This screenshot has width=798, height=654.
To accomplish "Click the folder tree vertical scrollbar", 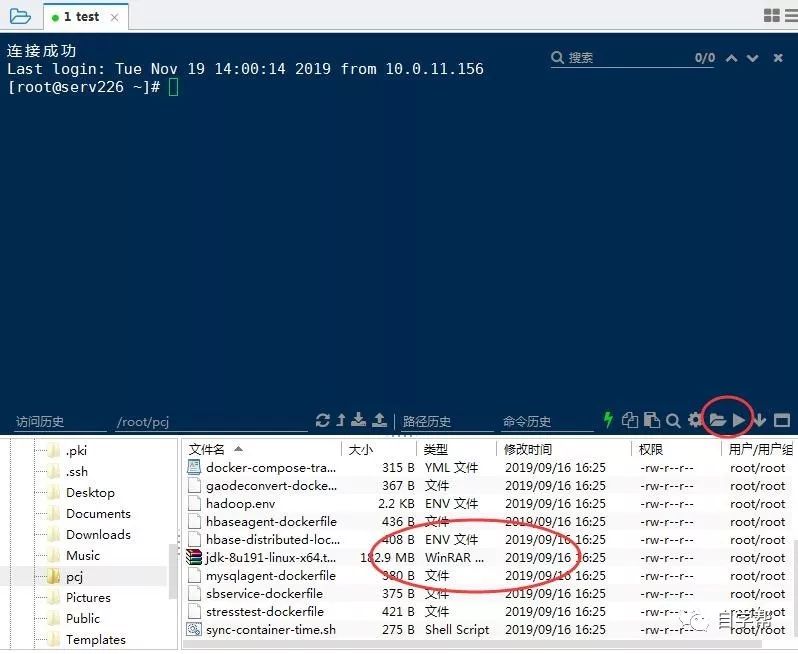I will click(173, 571).
